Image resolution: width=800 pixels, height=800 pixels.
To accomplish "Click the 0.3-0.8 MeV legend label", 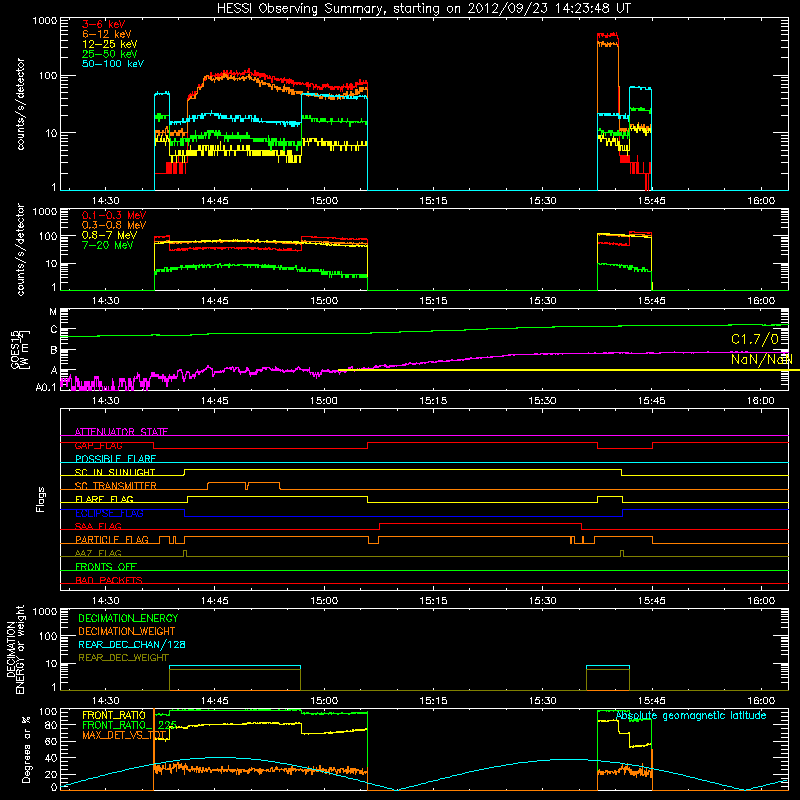I will tap(114, 225).
